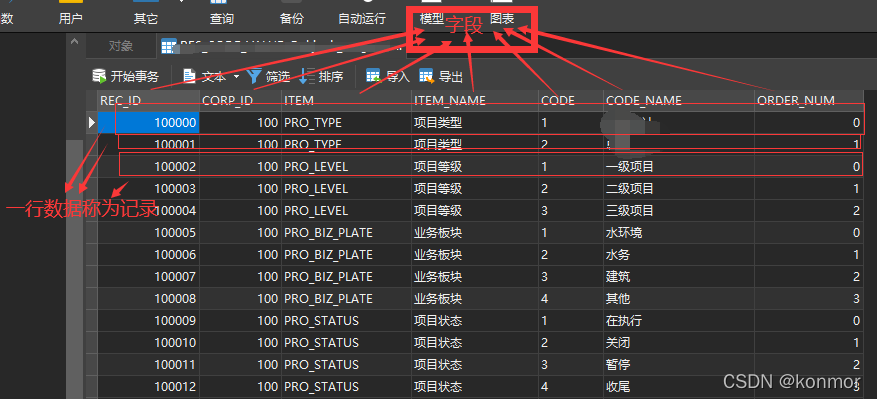This screenshot has height=399, width=877.
Task: Select the 100008 REC_ID cell
Action: point(148,299)
